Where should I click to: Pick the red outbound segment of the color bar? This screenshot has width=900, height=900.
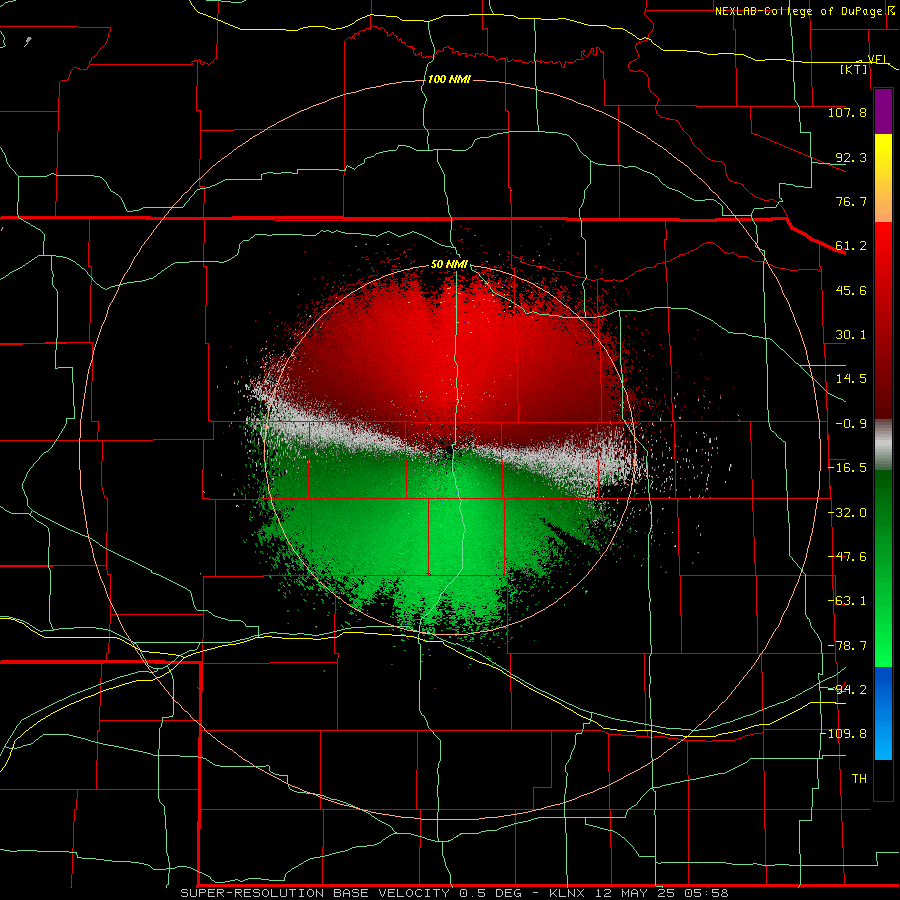coord(883,320)
